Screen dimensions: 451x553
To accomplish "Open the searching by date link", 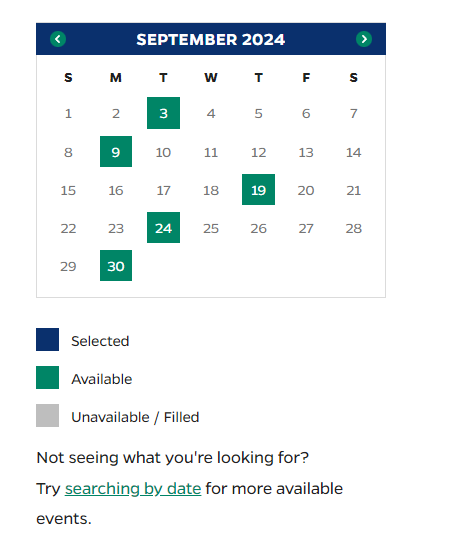I will click(x=133, y=488).
